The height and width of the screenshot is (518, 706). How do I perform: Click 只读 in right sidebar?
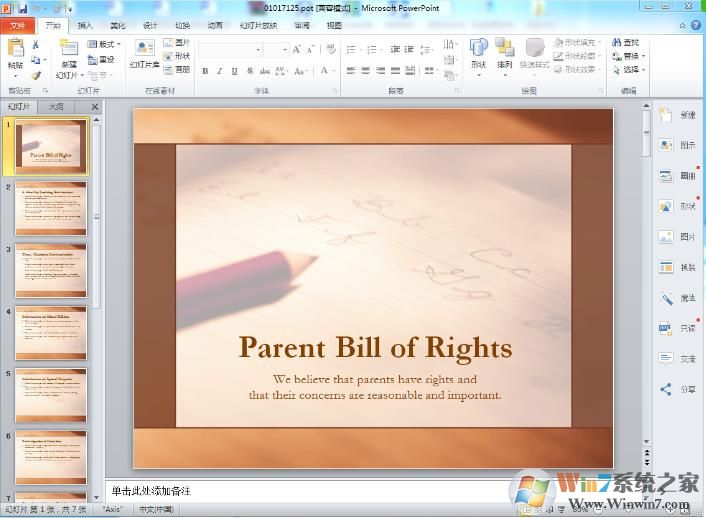coord(677,328)
